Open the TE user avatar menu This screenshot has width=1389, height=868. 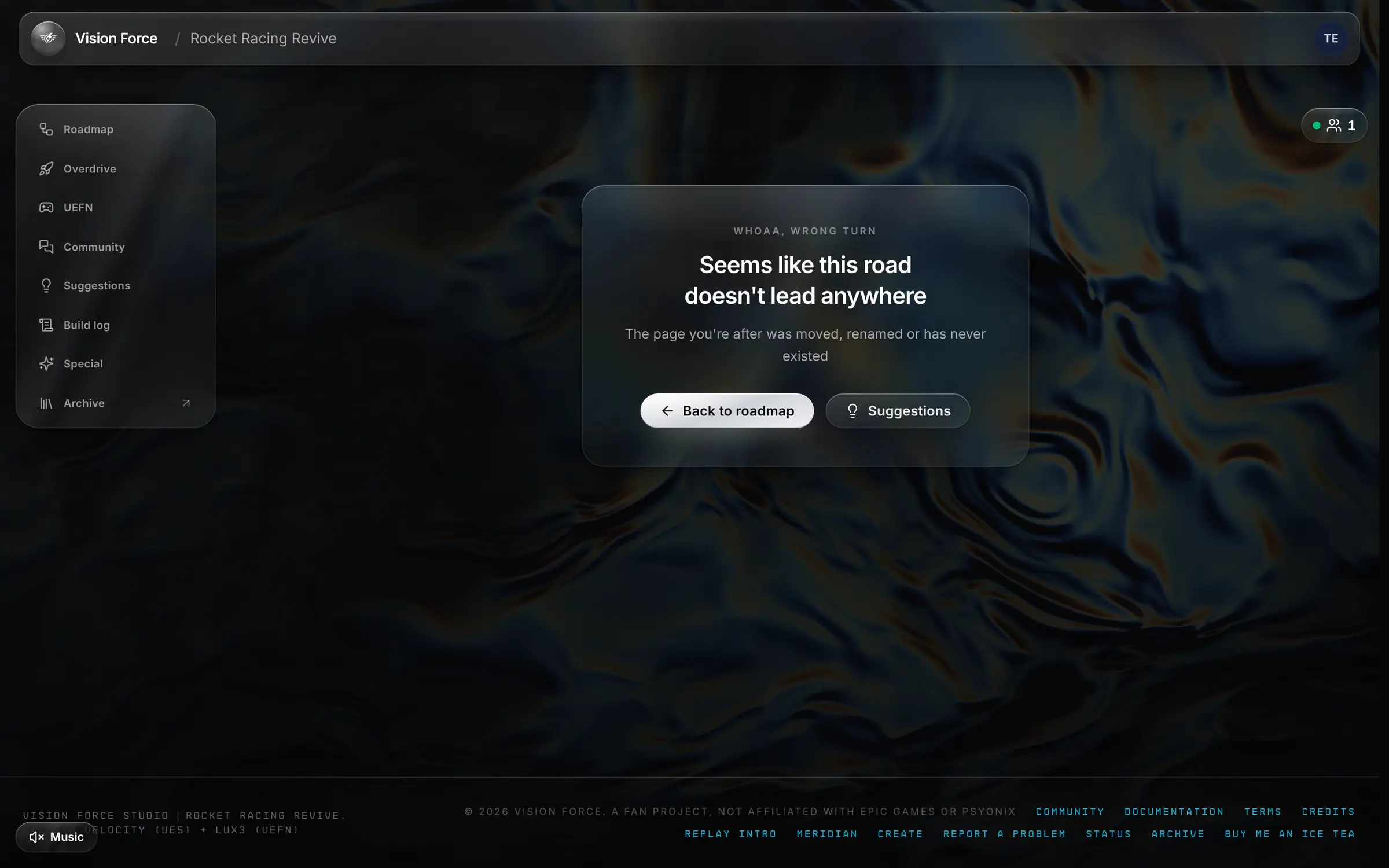(1331, 38)
